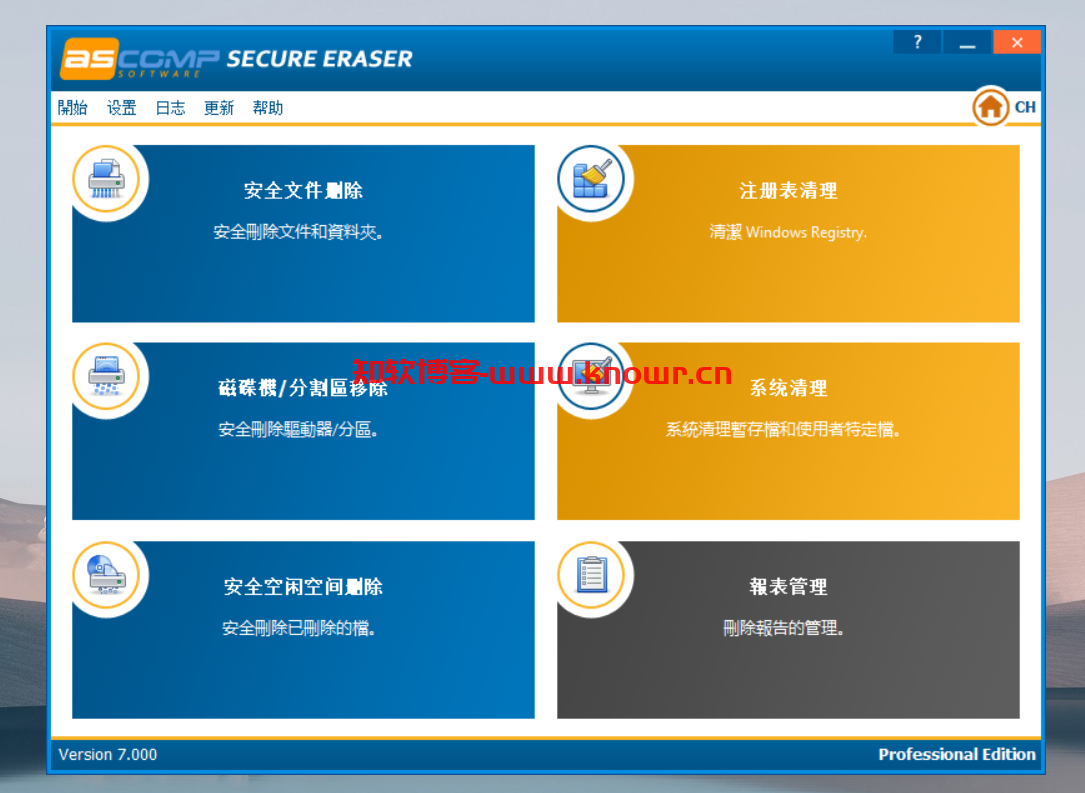
Task: Click the 清潔 Windows Registry description
Action: tap(788, 232)
